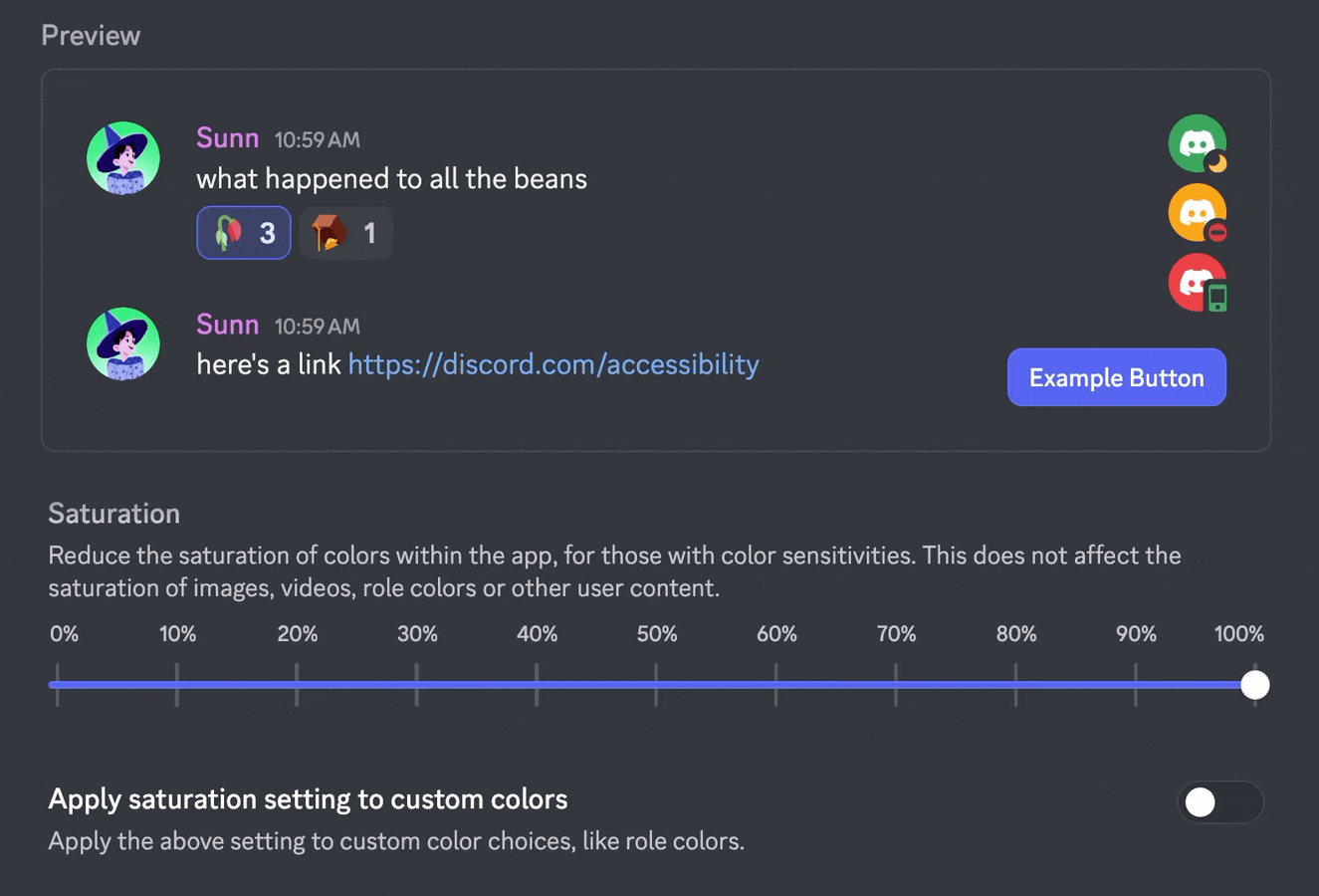The image size is (1319, 896).
Task: Click the wilted rose reaction showing 3
Action: pos(243,232)
